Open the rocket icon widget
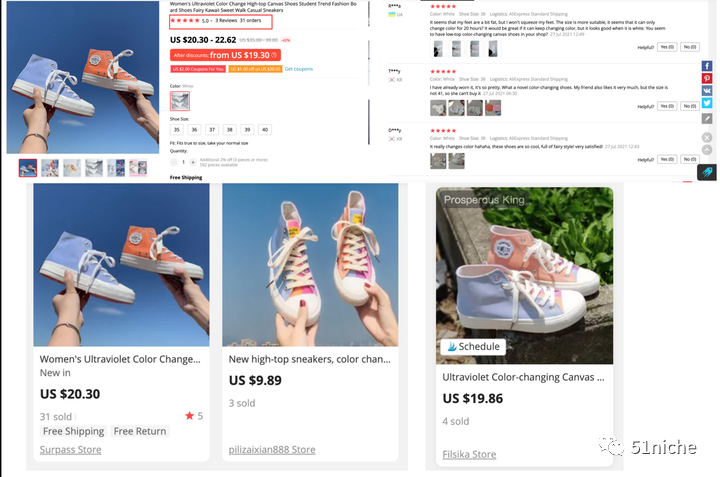Image resolution: width=720 pixels, height=477 pixels. pyautogui.click(x=707, y=172)
